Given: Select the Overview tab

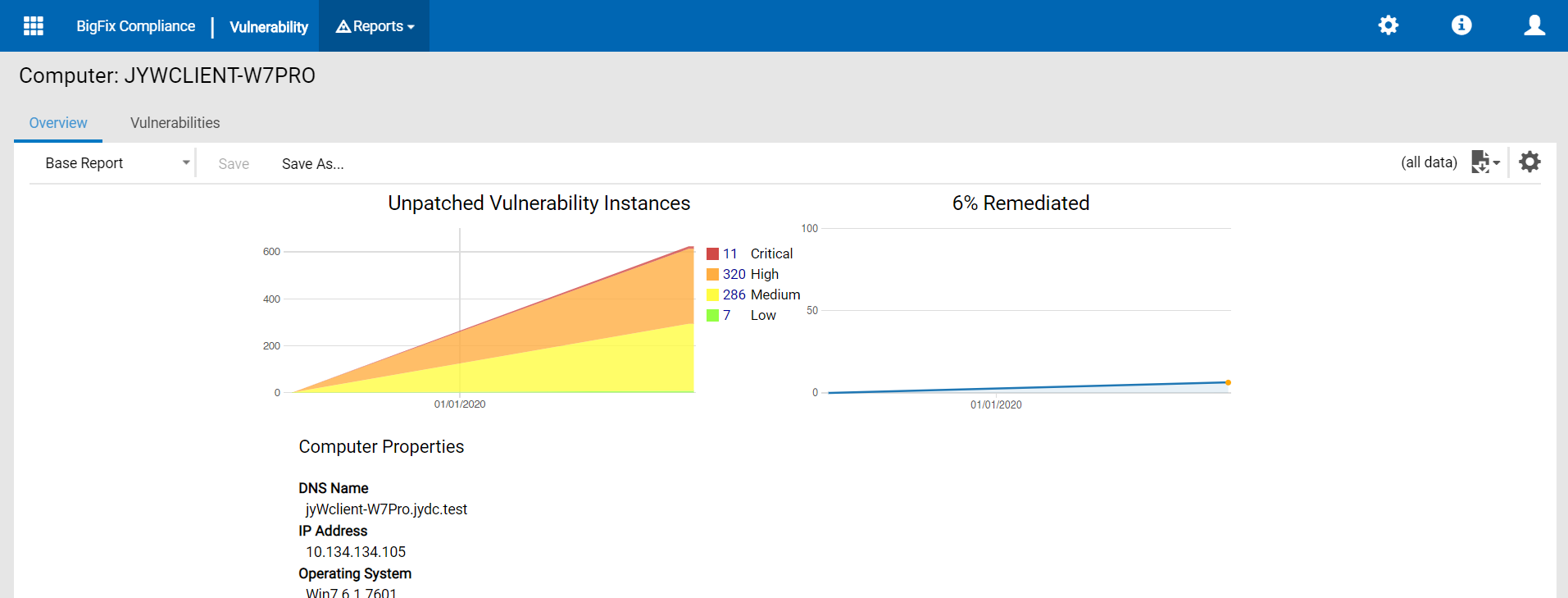Looking at the screenshot, I should pyautogui.click(x=58, y=123).
